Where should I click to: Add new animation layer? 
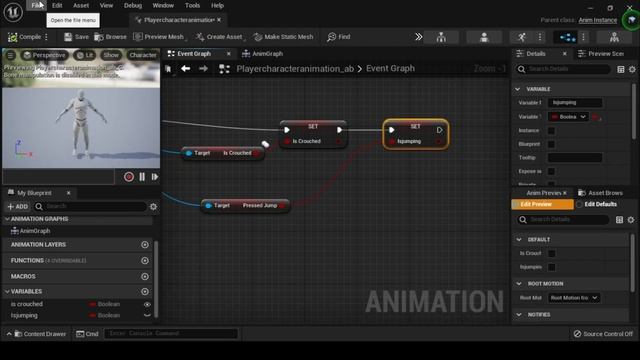tap(145, 244)
